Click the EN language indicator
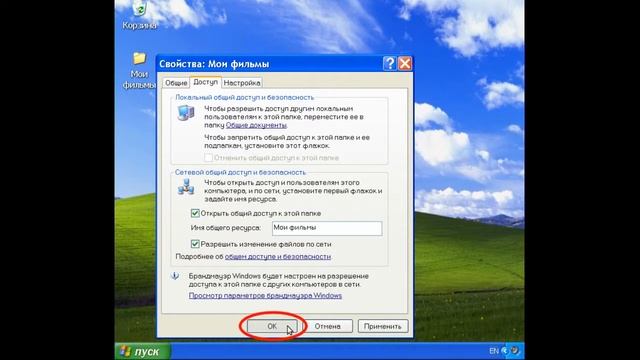640x360 pixels. coord(494,351)
